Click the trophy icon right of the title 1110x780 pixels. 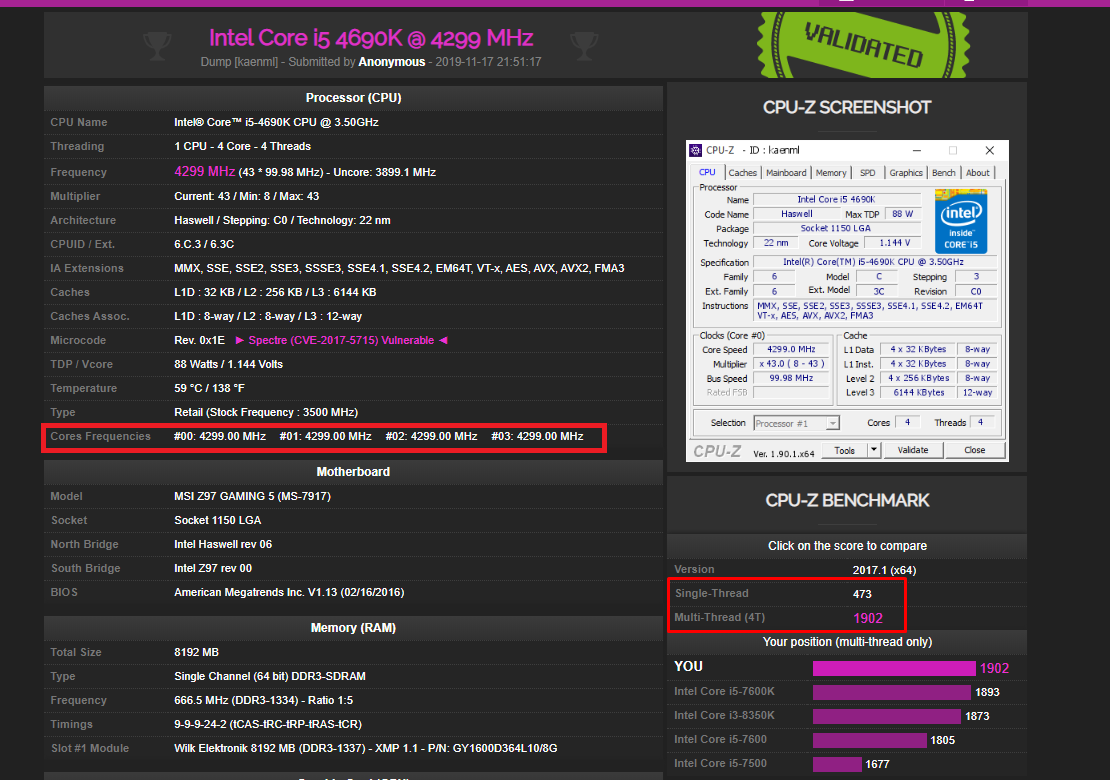click(584, 46)
